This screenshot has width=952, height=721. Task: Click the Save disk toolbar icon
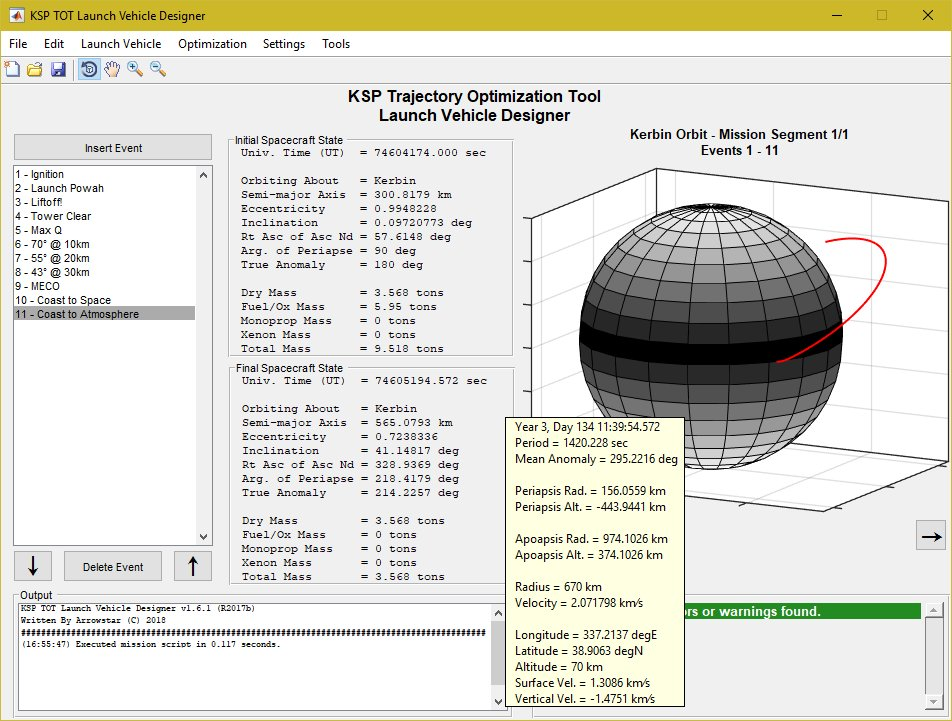[57, 69]
